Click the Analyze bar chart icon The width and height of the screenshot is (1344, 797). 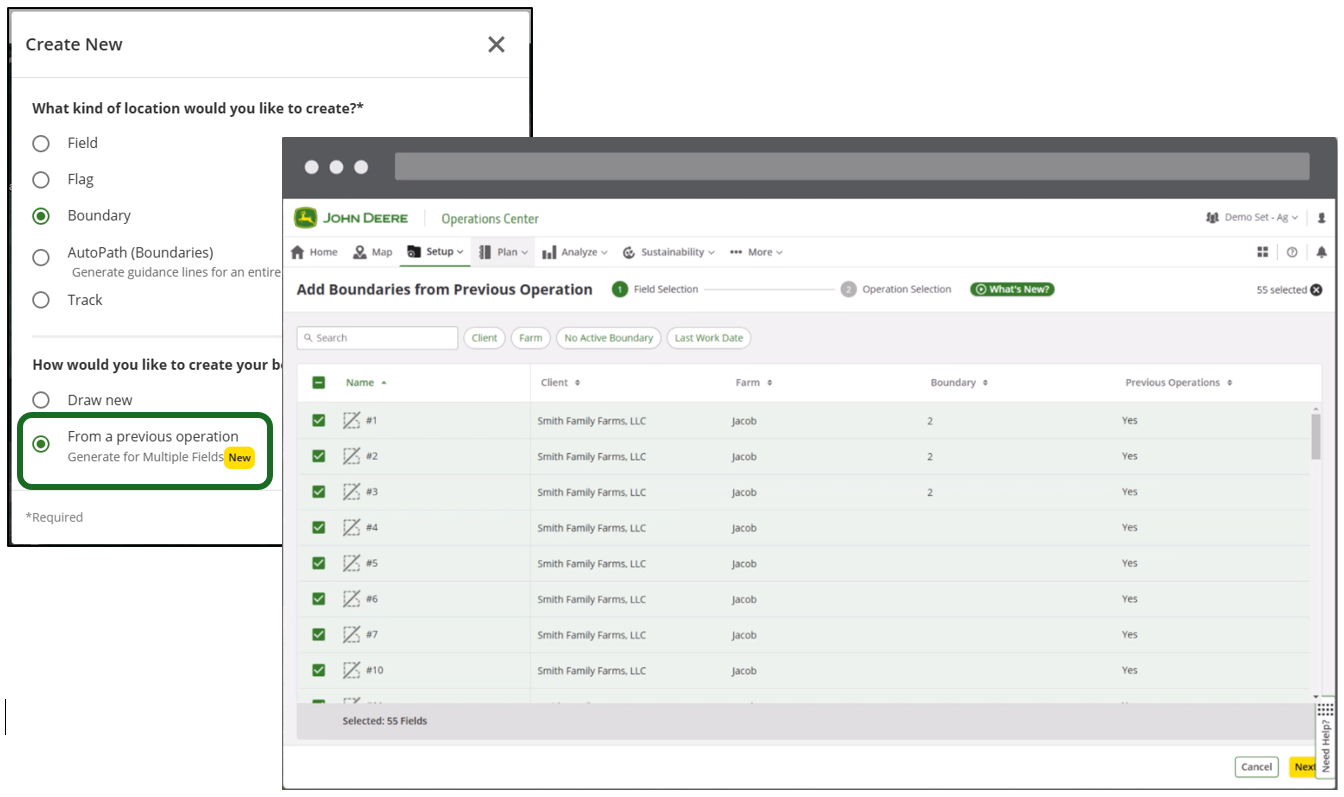549,253
